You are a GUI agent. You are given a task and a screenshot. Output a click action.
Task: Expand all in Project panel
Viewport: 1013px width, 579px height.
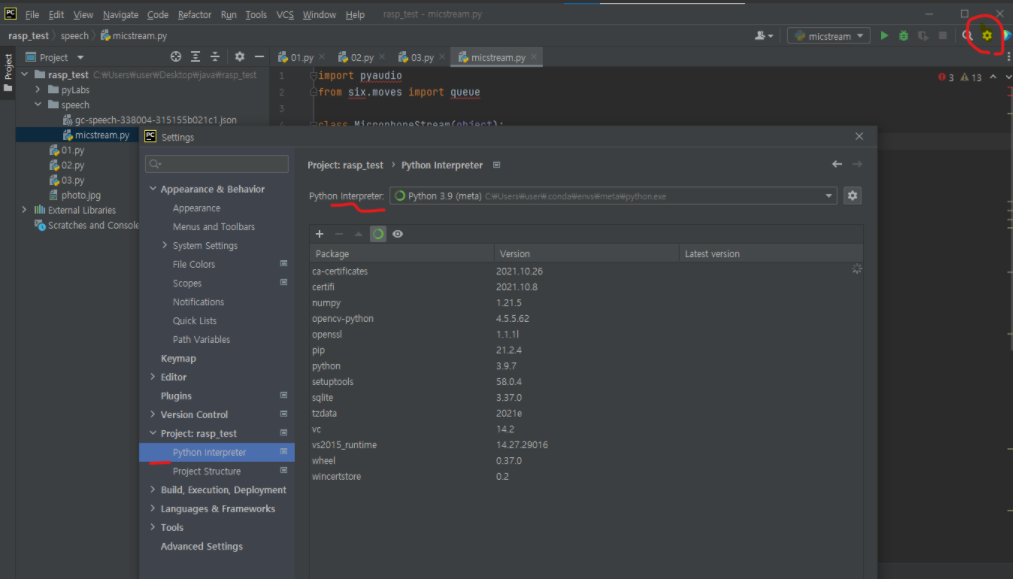tap(195, 57)
